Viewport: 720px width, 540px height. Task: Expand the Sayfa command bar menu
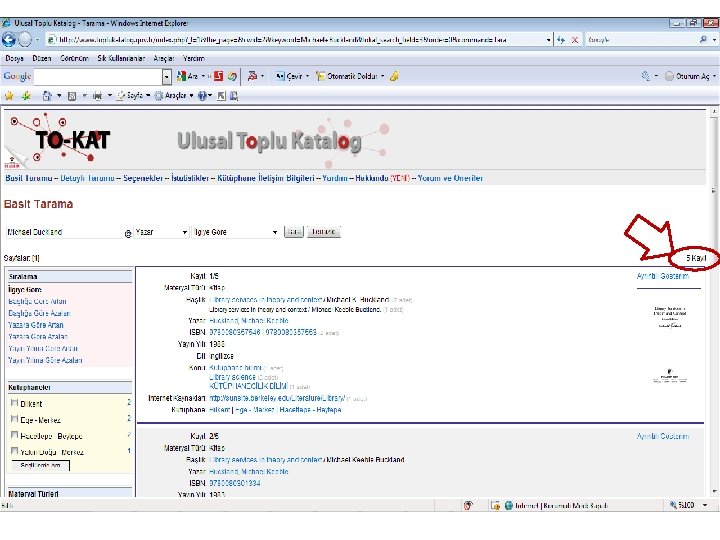(134, 96)
